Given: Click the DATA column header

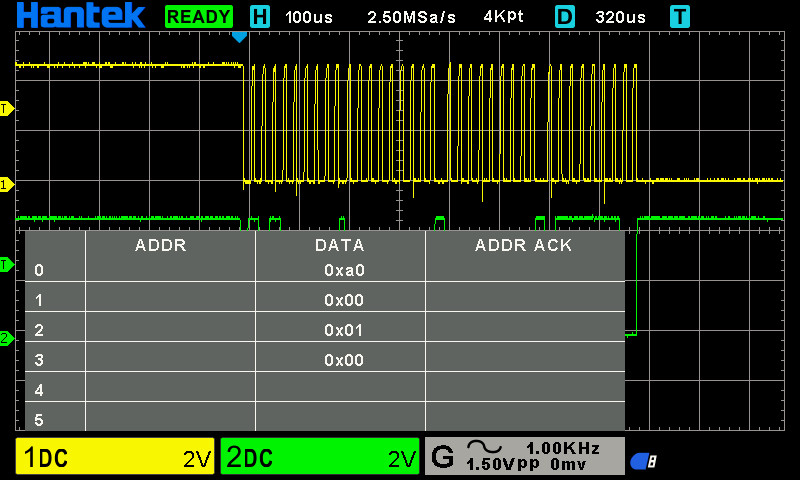Looking at the screenshot, I should tap(340, 245).
